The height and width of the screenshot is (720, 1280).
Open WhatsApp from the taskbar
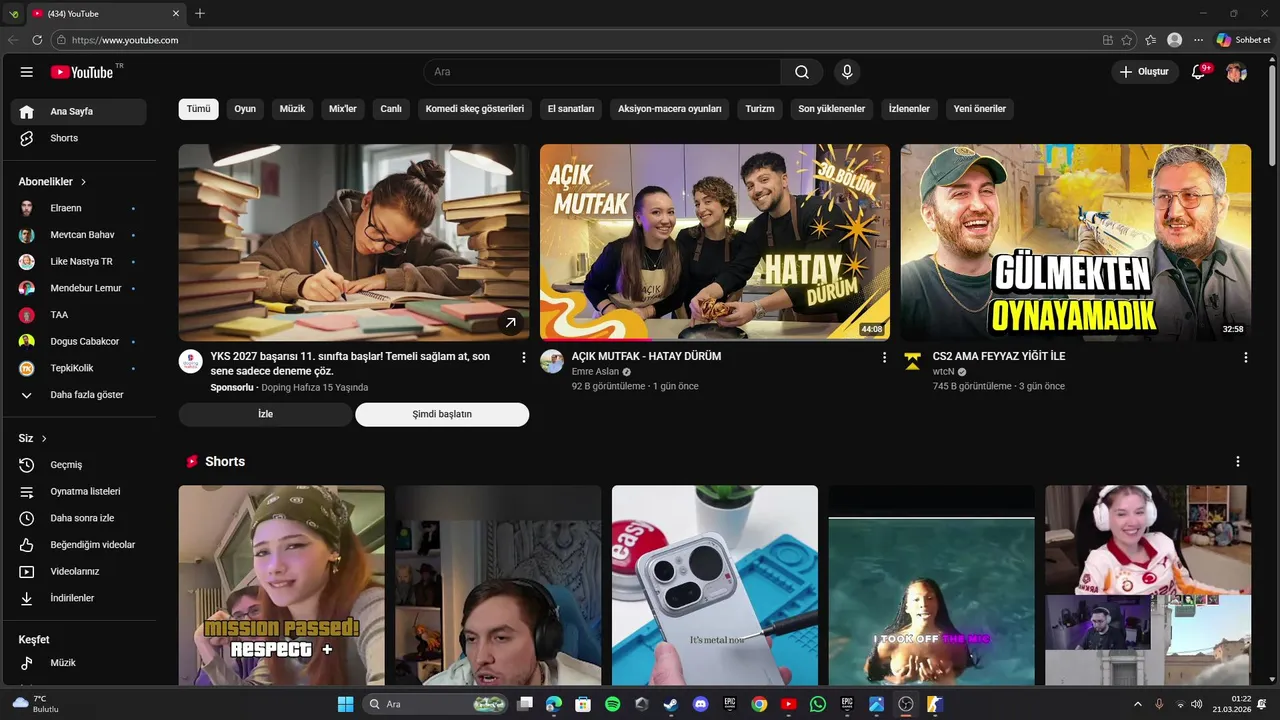(818, 704)
